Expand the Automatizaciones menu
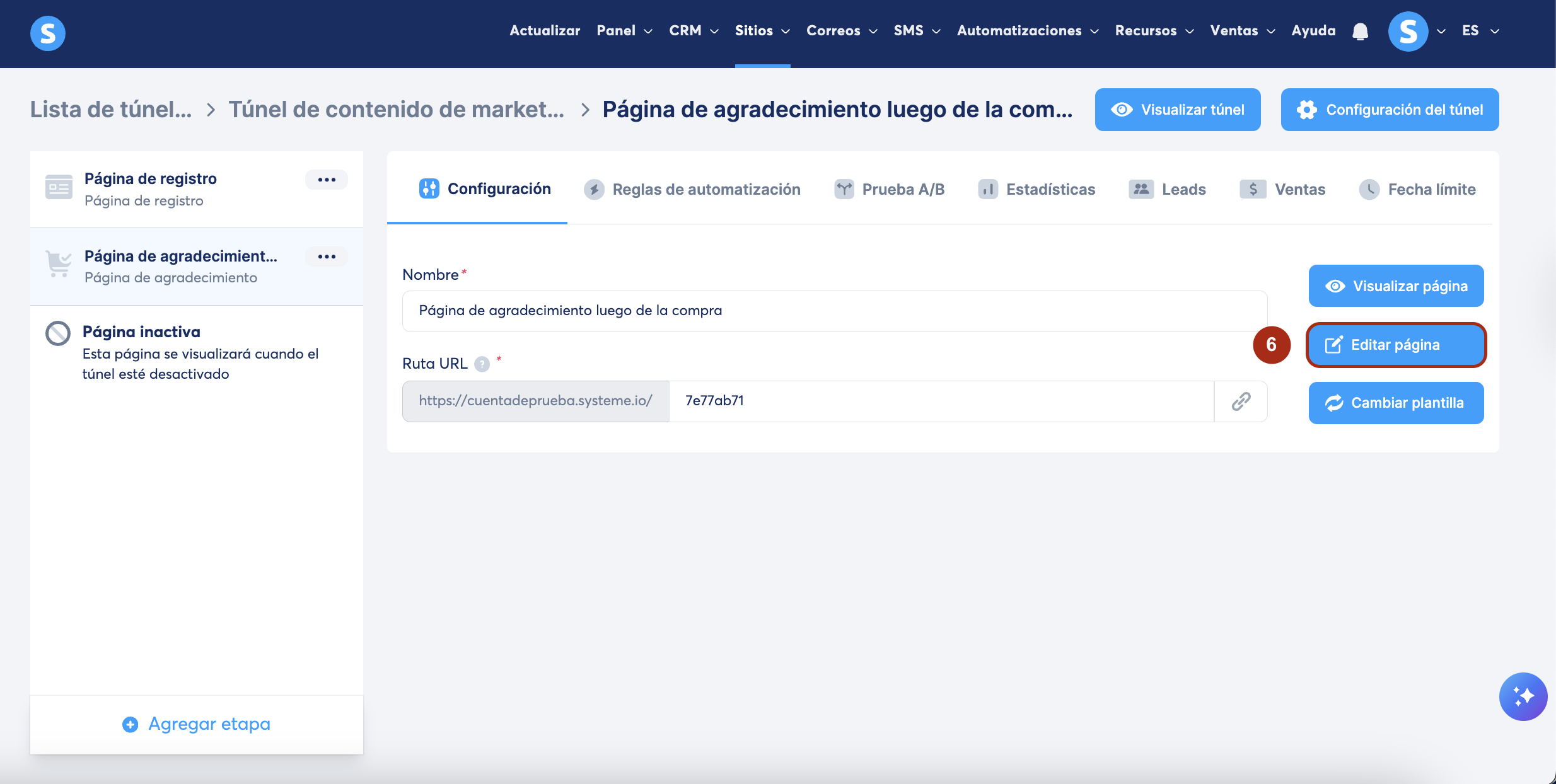Image resolution: width=1556 pixels, height=784 pixels. pyautogui.click(x=1027, y=31)
